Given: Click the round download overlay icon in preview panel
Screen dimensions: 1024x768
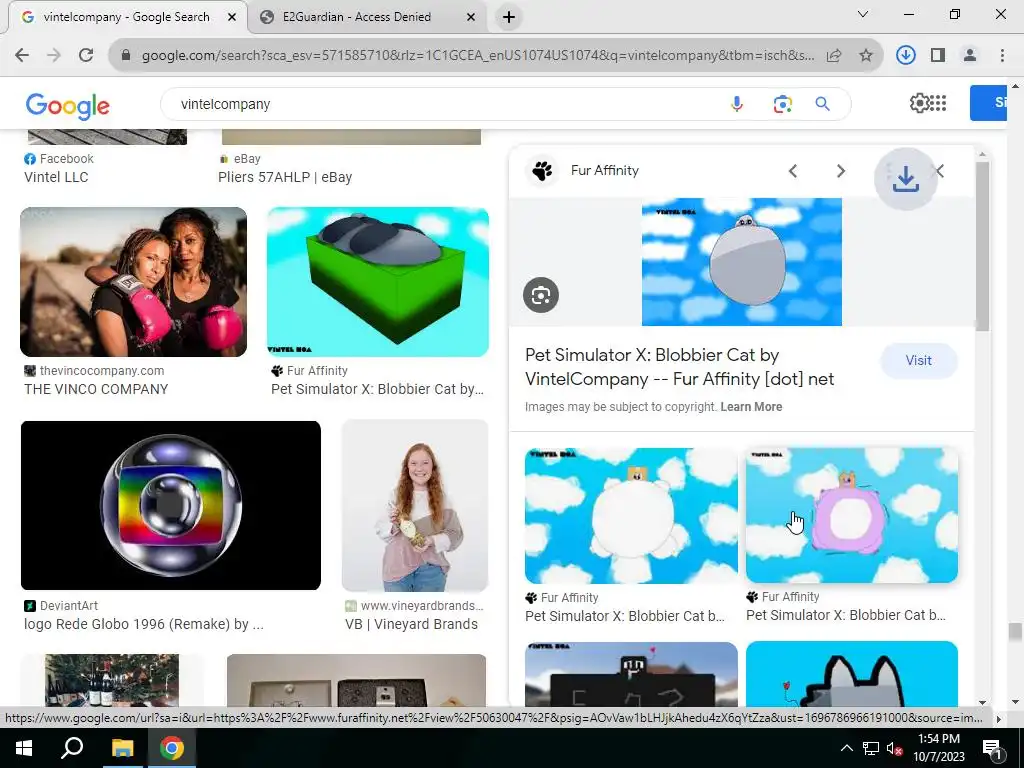Looking at the screenshot, I should (x=905, y=178).
